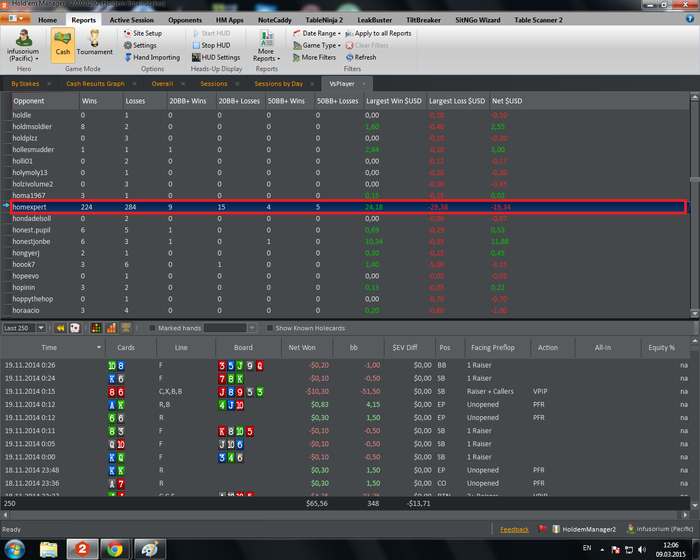Open the LeakBuster tab

375,20
